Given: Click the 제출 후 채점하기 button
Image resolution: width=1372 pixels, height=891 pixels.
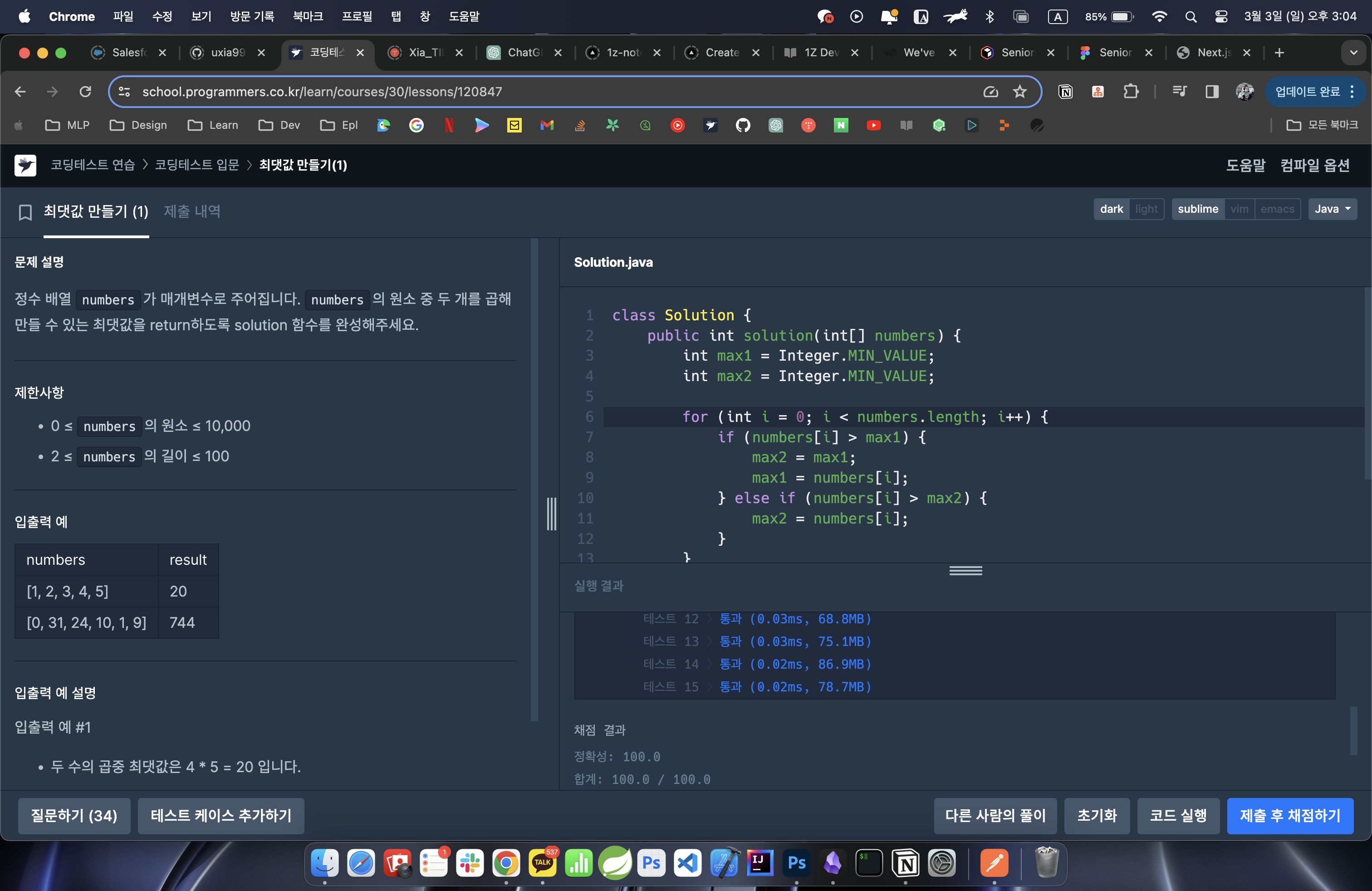Looking at the screenshot, I should (x=1289, y=816).
